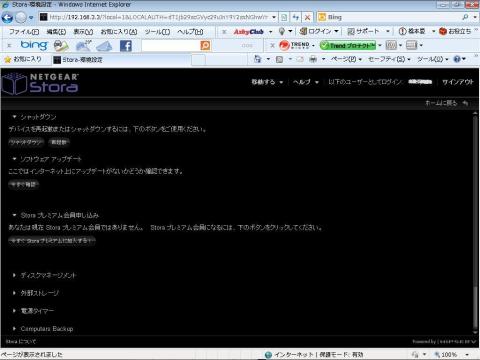
Task: Open the 移動する dropdown in Stora header
Action: pyautogui.click(x=267, y=82)
